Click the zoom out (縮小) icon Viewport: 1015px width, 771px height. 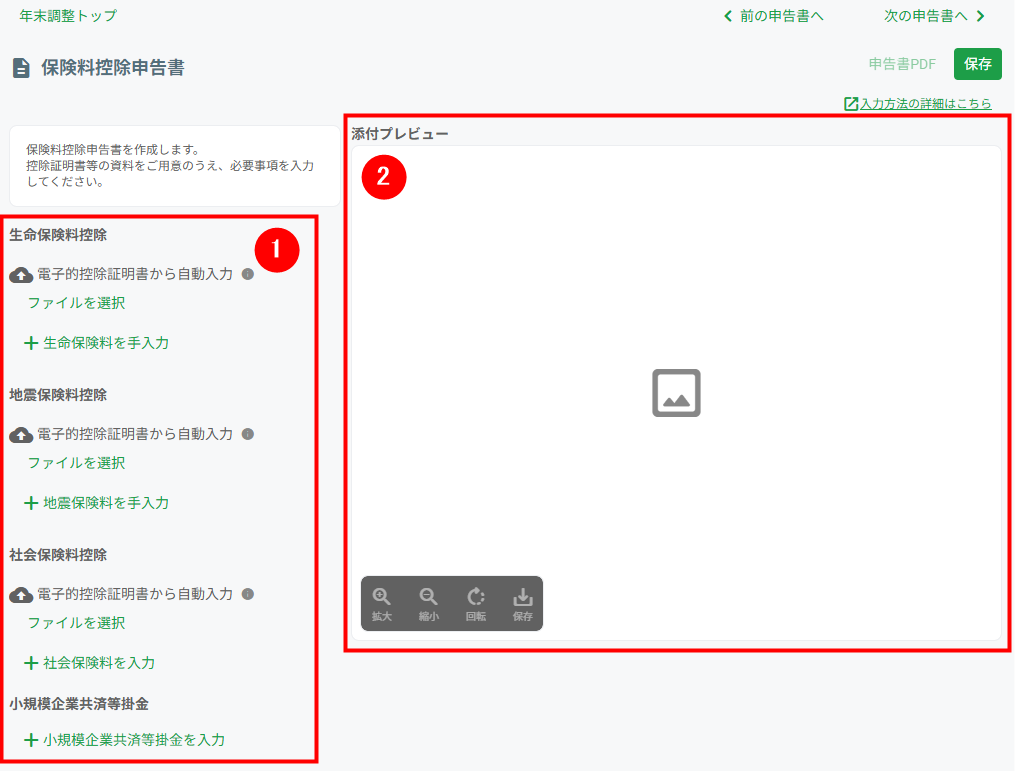[428, 596]
